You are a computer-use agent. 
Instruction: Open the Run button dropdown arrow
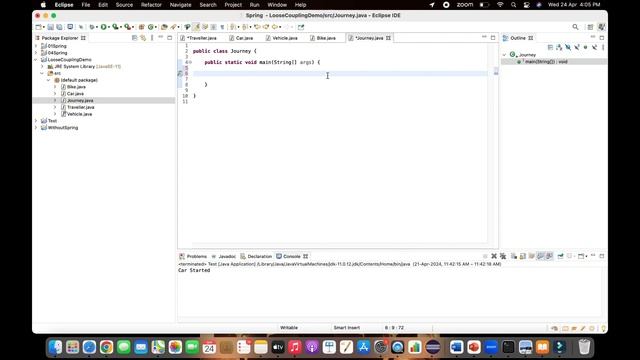click(109, 27)
